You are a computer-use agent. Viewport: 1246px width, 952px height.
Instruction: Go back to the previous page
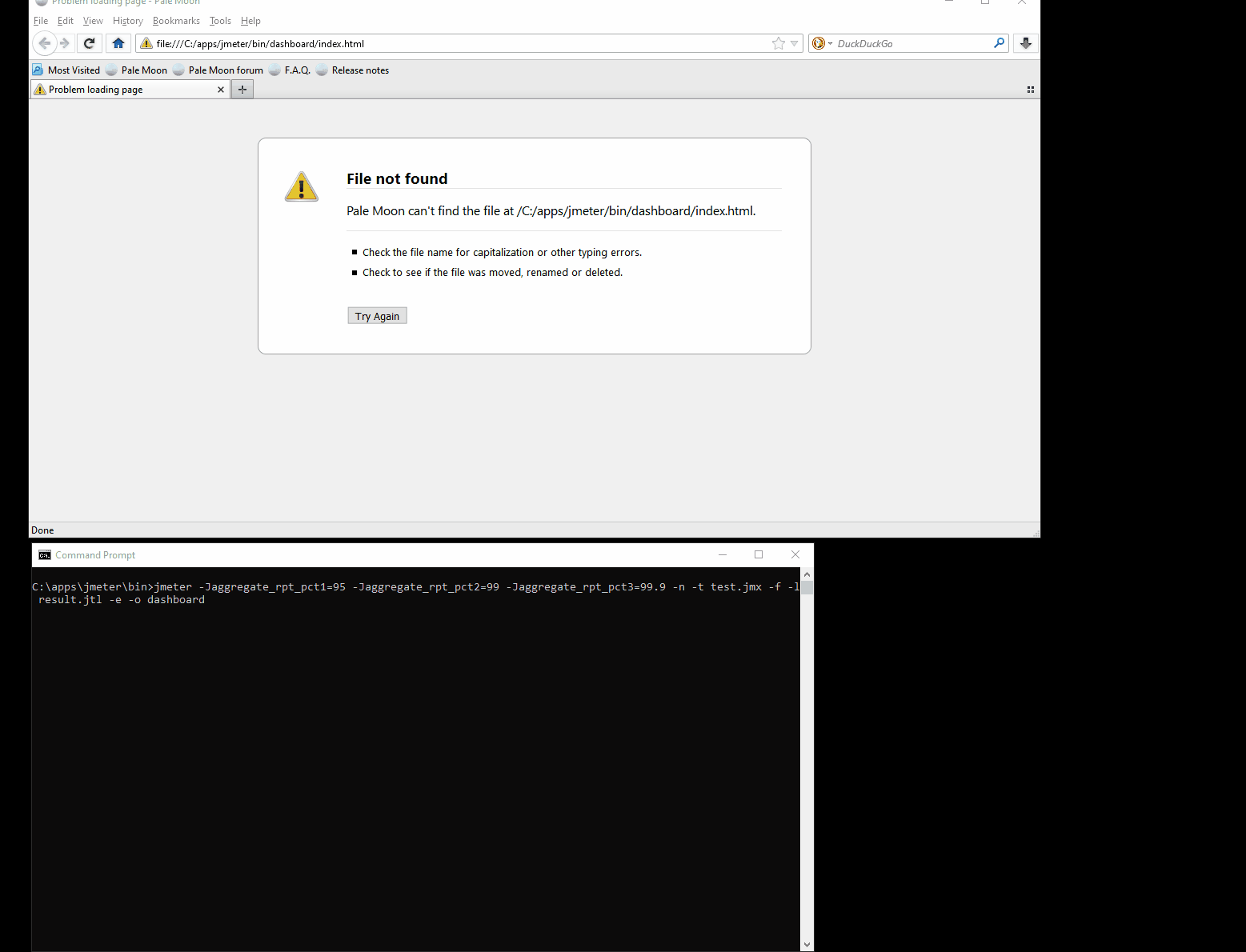[x=45, y=43]
